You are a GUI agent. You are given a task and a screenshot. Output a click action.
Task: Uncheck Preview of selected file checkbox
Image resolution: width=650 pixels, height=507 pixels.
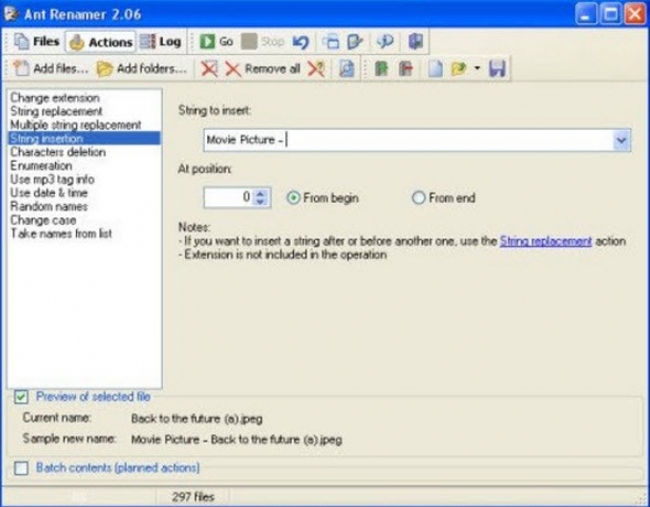[22, 397]
